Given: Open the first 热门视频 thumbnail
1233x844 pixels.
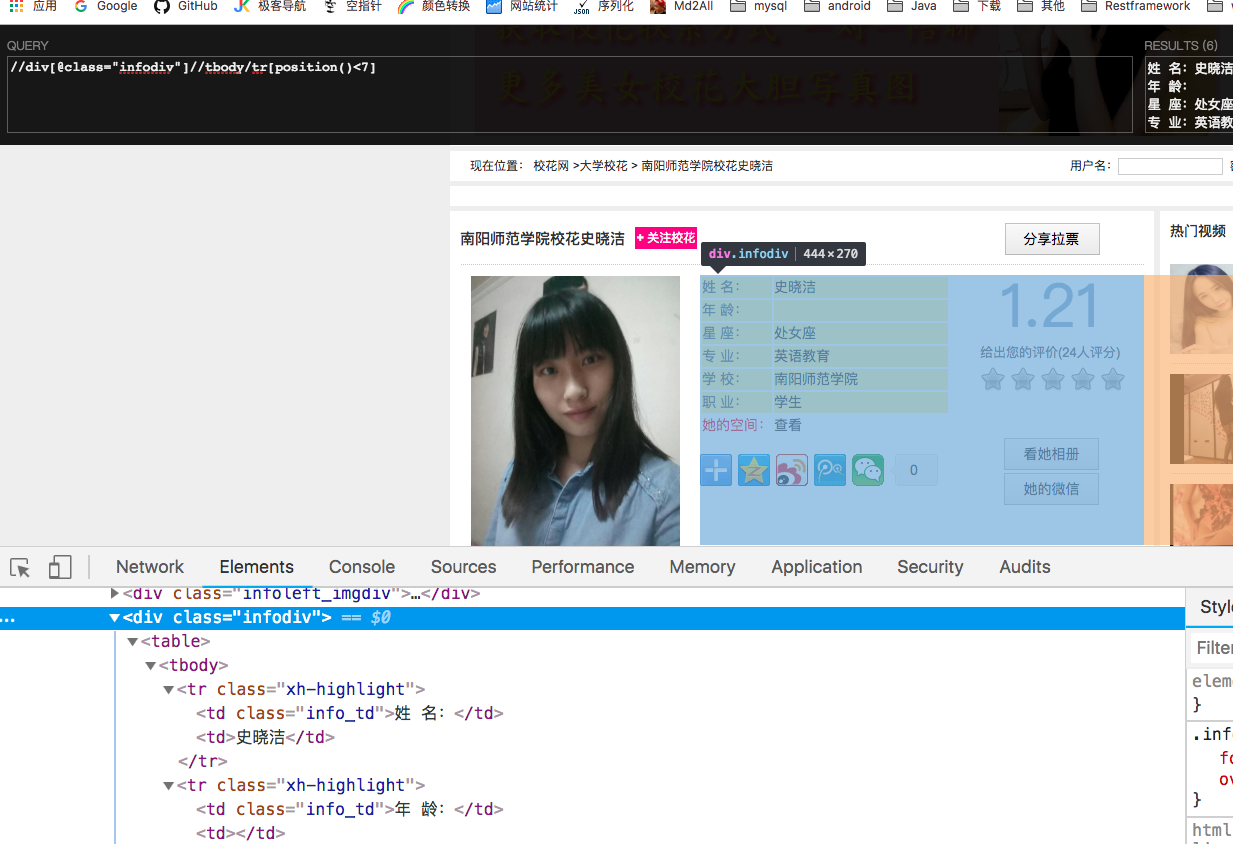Looking at the screenshot, I should pos(1201,309).
